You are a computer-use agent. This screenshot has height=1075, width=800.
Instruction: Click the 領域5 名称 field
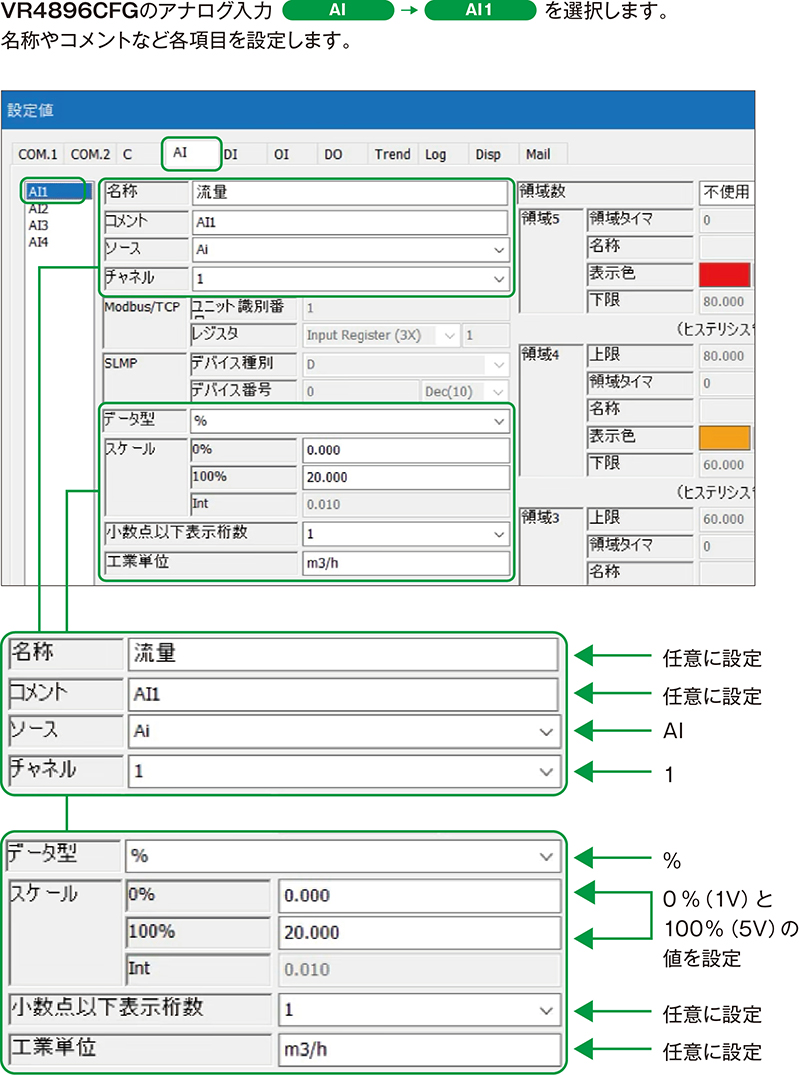click(726, 247)
